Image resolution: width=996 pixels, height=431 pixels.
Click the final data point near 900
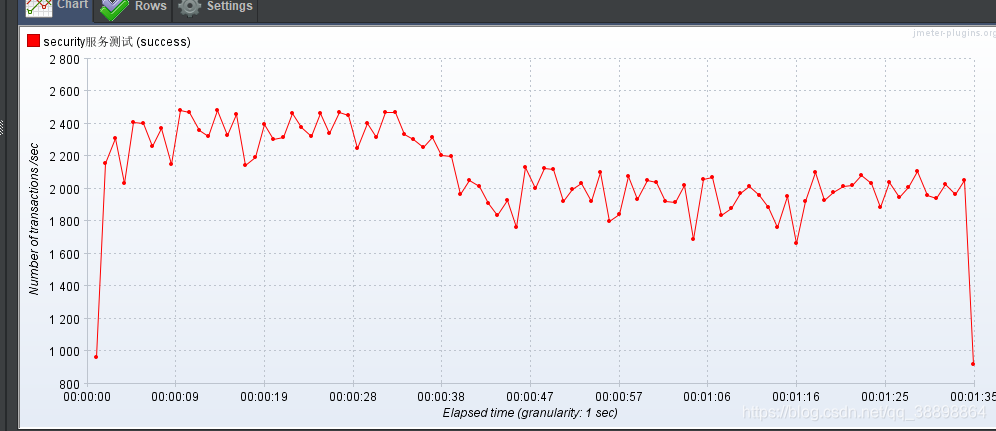(973, 364)
